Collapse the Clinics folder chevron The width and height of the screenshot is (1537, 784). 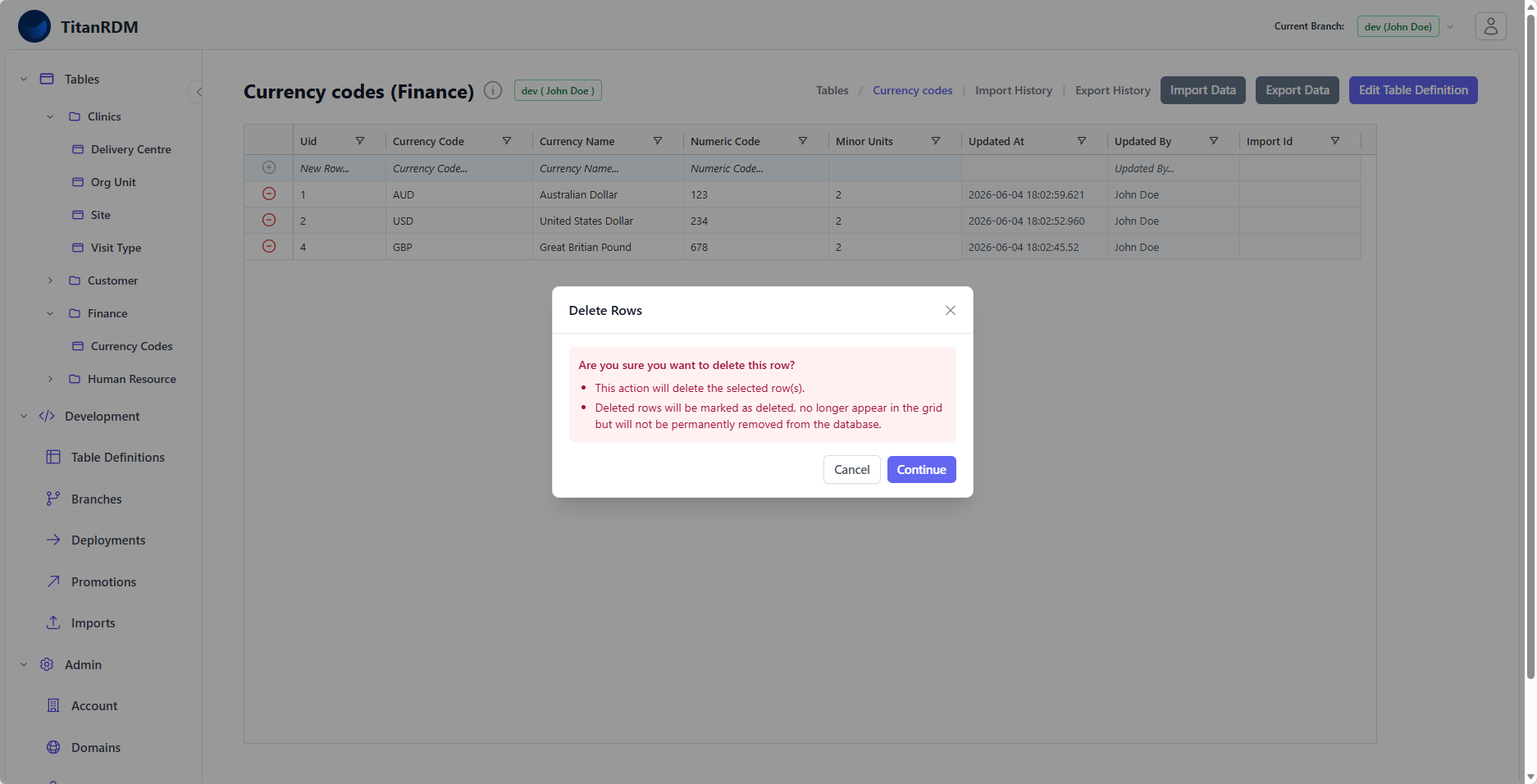(x=50, y=116)
